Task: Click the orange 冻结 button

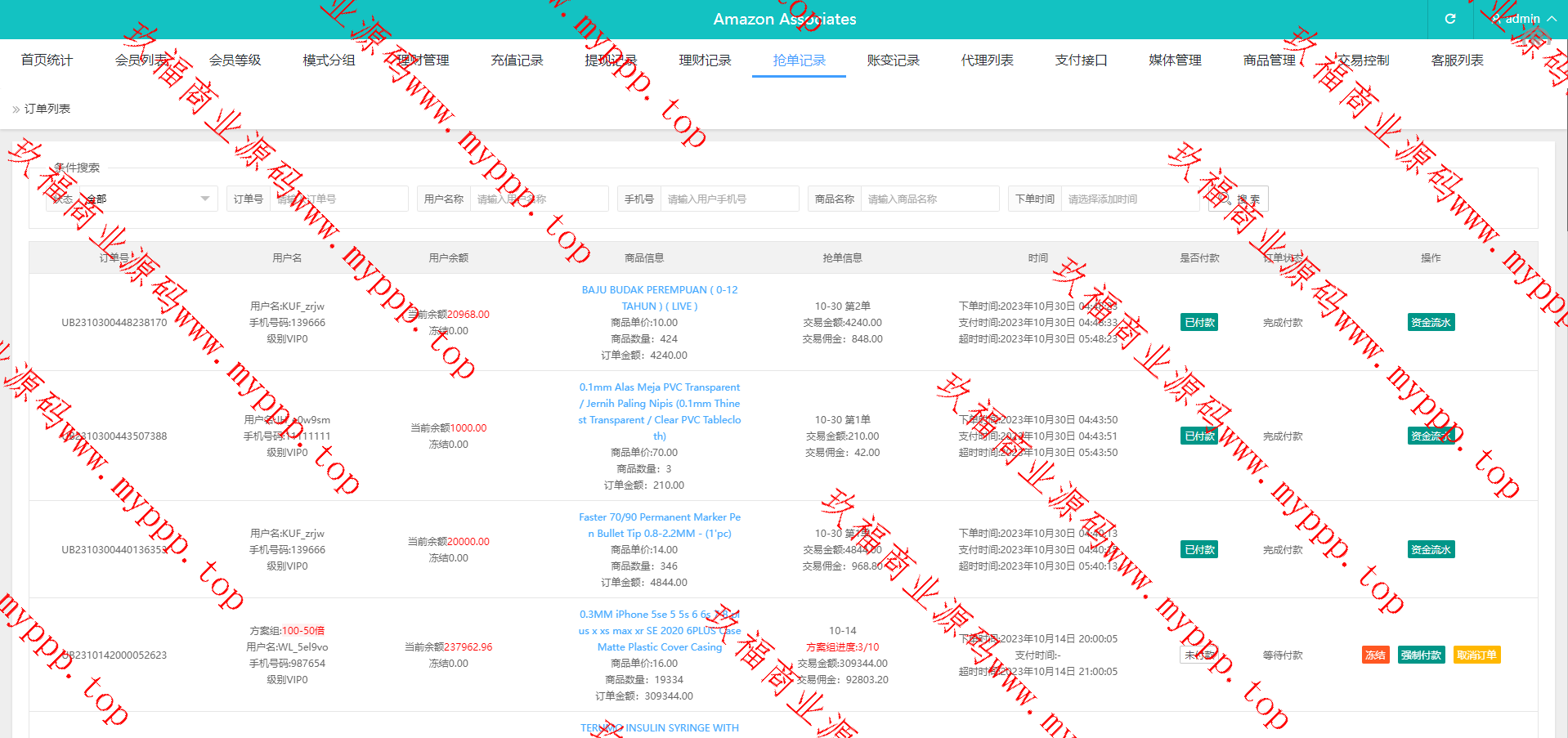Action: point(1375,655)
